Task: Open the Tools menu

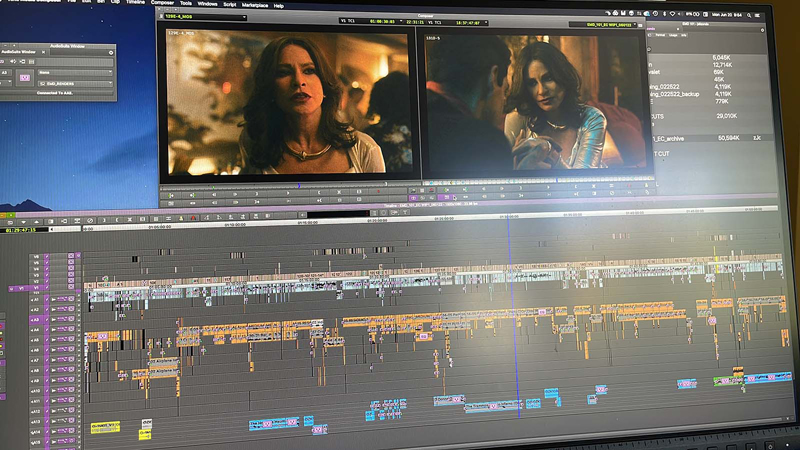Action: point(186,3)
